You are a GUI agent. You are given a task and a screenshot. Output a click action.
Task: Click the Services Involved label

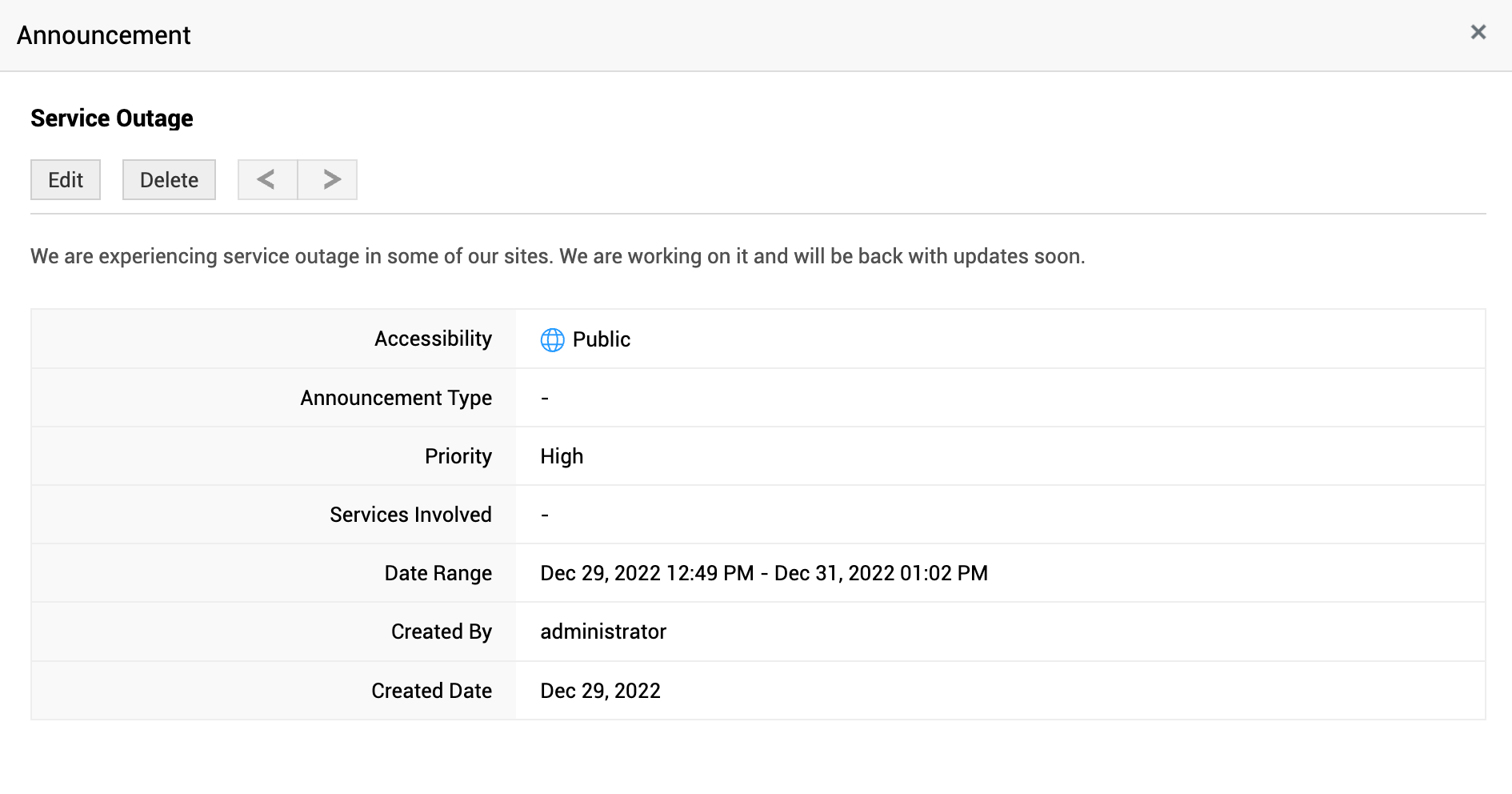(410, 515)
